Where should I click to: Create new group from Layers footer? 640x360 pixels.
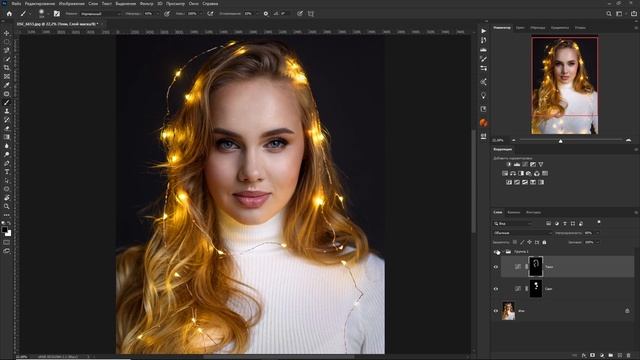tap(611, 356)
